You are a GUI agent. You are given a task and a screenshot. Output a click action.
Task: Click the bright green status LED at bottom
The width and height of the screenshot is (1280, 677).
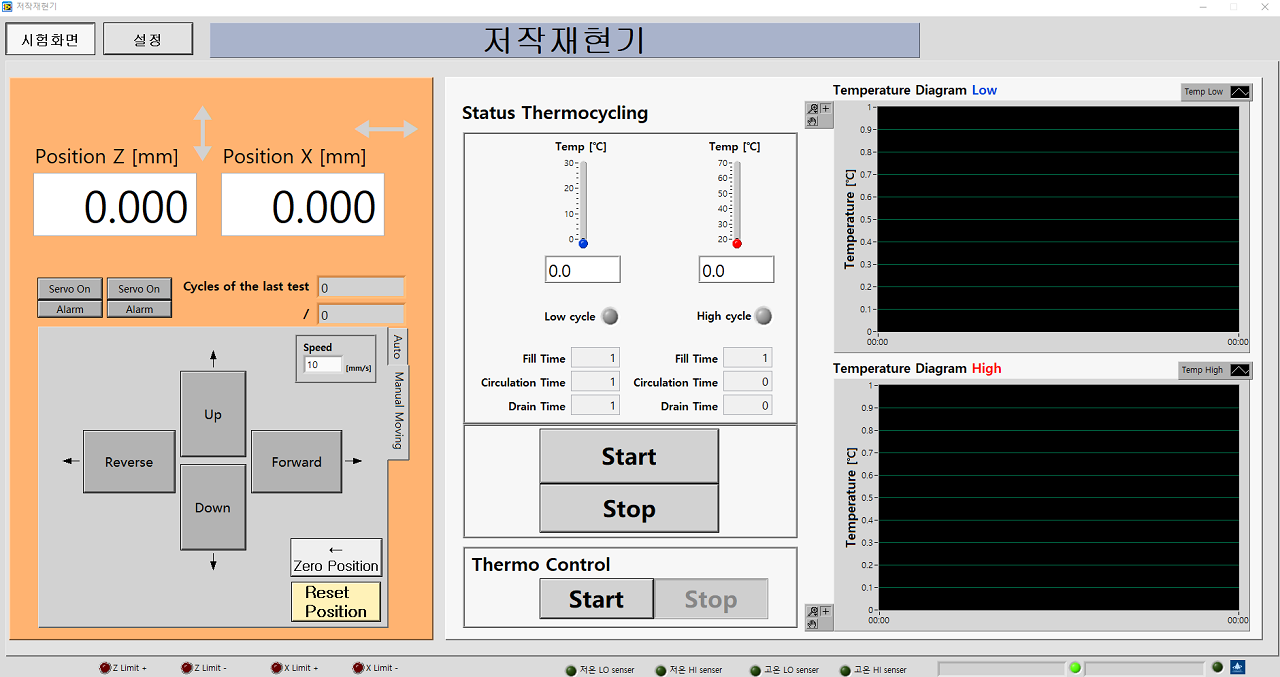(x=1075, y=667)
